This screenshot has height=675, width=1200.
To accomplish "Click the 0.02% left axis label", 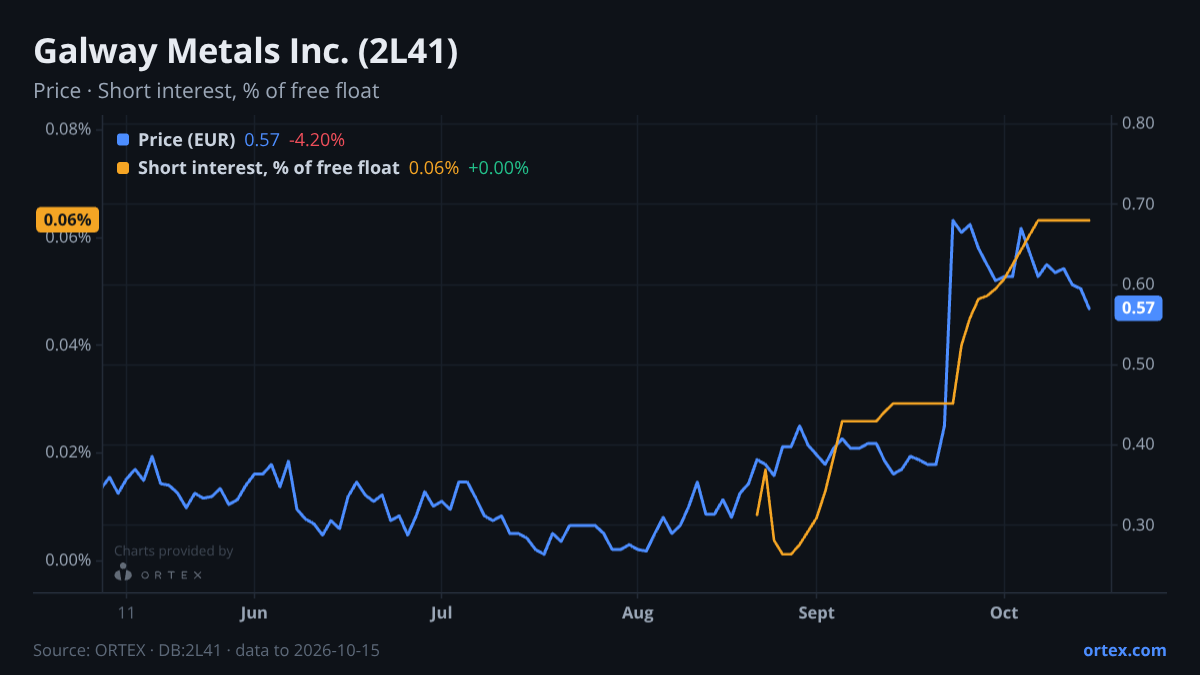I will (x=68, y=452).
